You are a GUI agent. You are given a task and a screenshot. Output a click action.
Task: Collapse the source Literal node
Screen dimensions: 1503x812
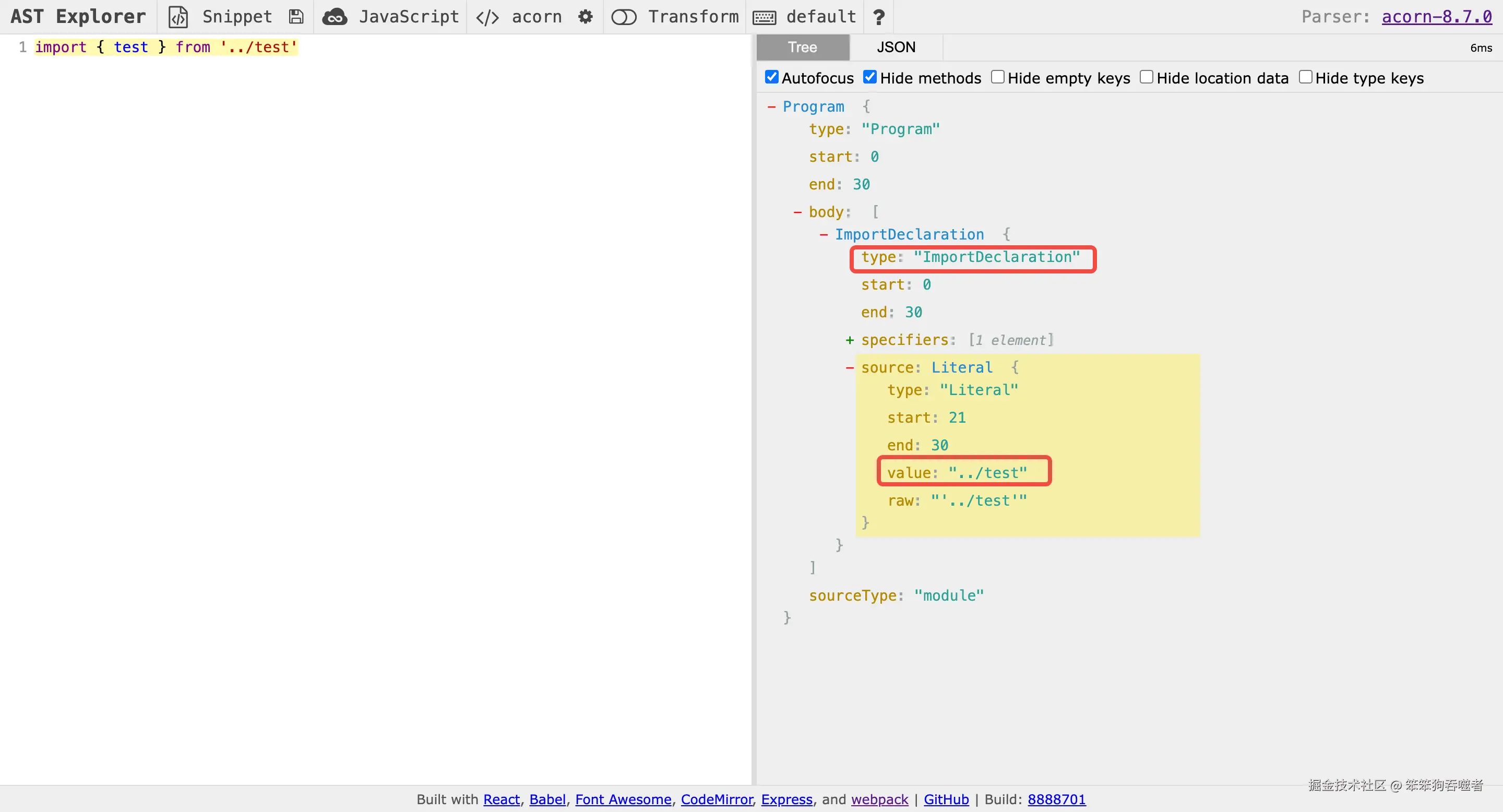point(850,367)
